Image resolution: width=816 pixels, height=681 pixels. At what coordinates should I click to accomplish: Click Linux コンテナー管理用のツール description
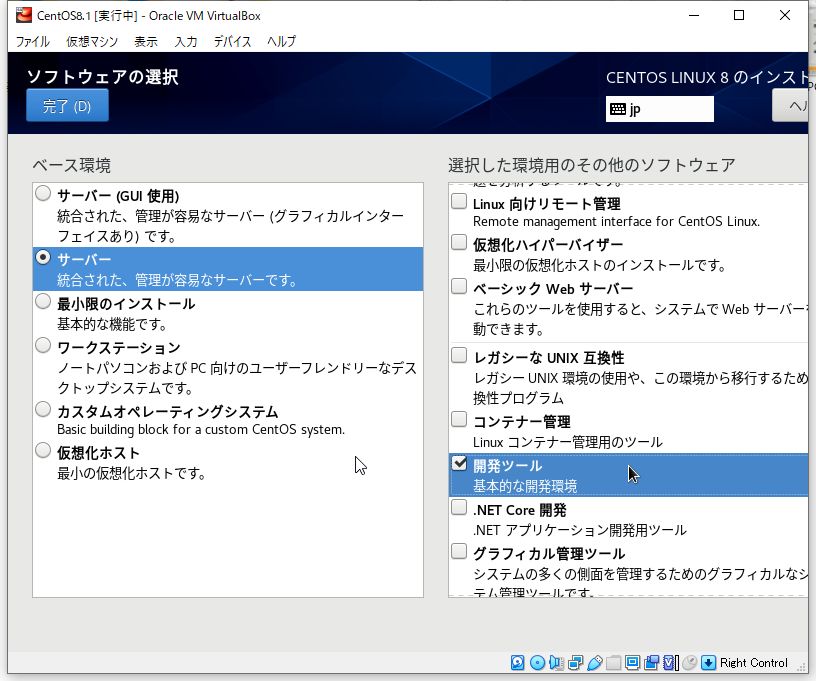568,442
